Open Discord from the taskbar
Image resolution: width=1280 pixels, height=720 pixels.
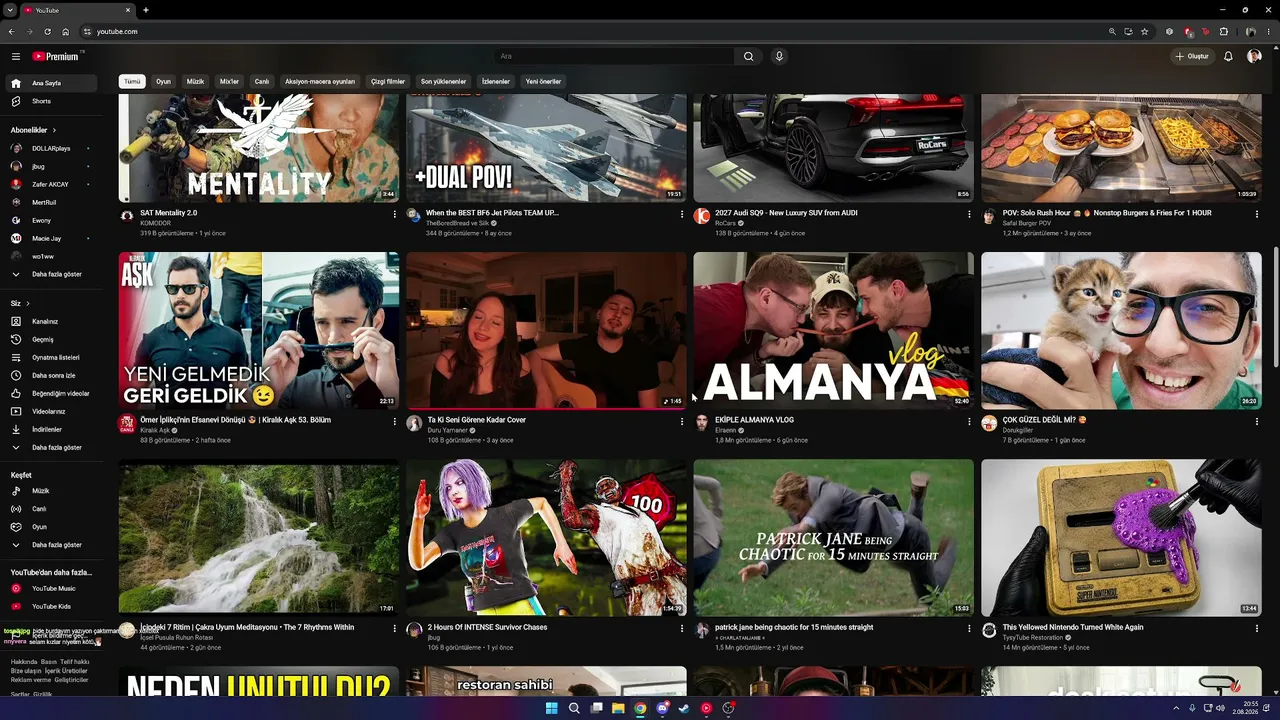tap(662, 708)
